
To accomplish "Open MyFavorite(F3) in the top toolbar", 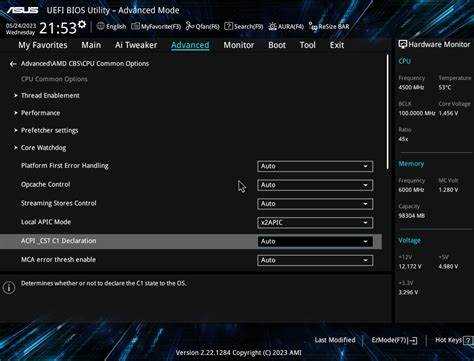I will click(156, 27).
